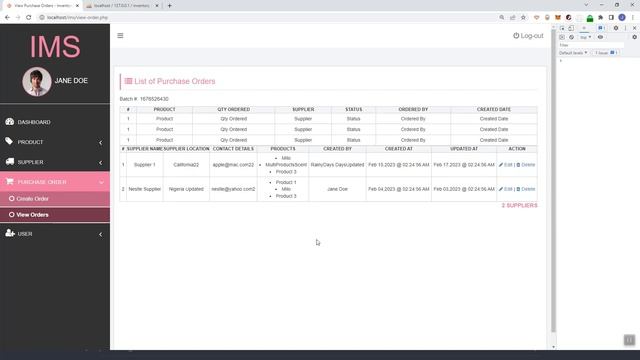This screenshot has width=640, height=360.
Task: Toggle the hamburger sidebar menu icon
Action: click(120, 36)
